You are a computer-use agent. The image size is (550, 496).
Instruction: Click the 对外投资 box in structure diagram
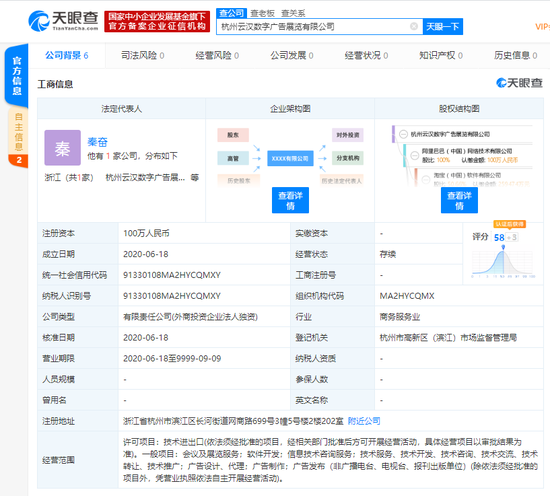(x=348, y=135)
